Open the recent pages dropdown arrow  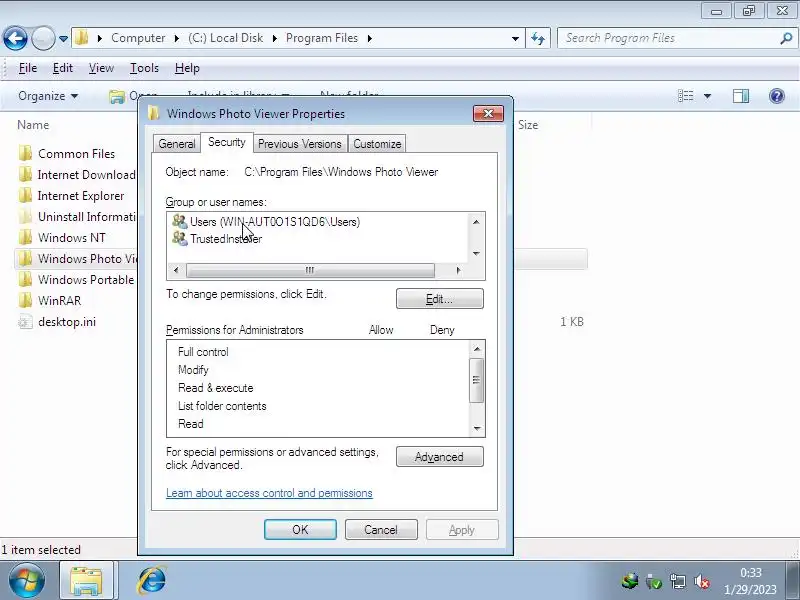click(63, 39)
